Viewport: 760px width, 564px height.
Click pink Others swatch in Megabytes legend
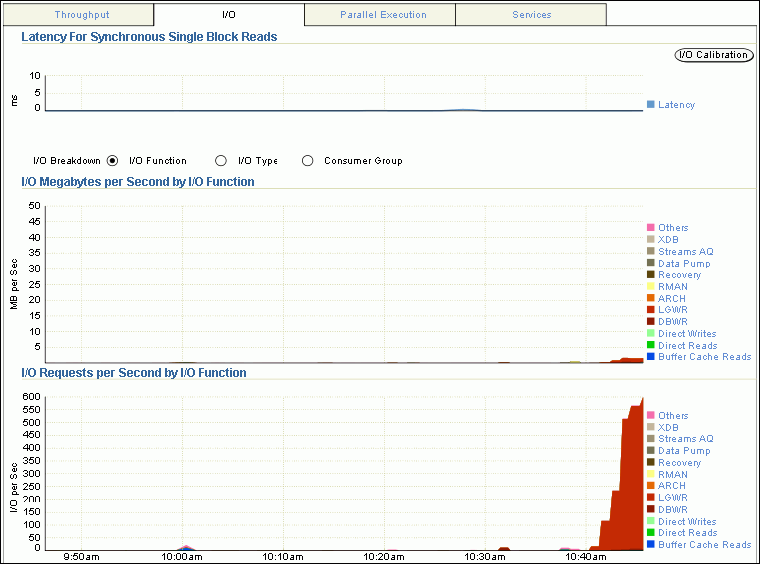click(651, 227)
